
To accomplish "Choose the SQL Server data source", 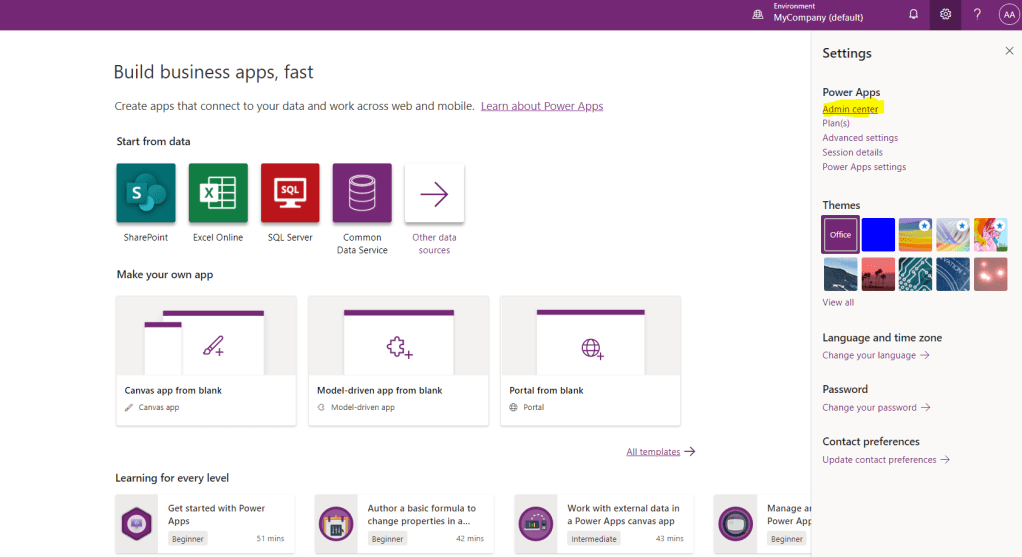I will click(x=290, y=193).
